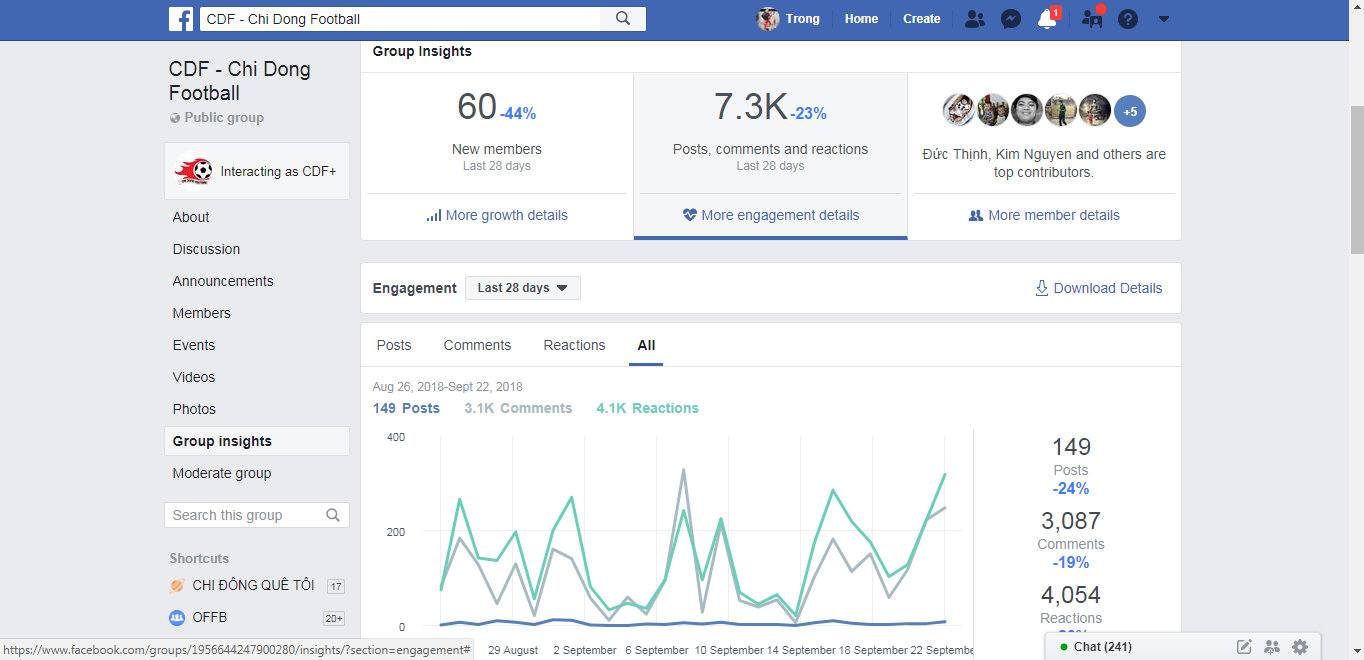Click the heart pulse icon beside engagement details
The image size is (1364, 660).
click(x=690, y=215)
